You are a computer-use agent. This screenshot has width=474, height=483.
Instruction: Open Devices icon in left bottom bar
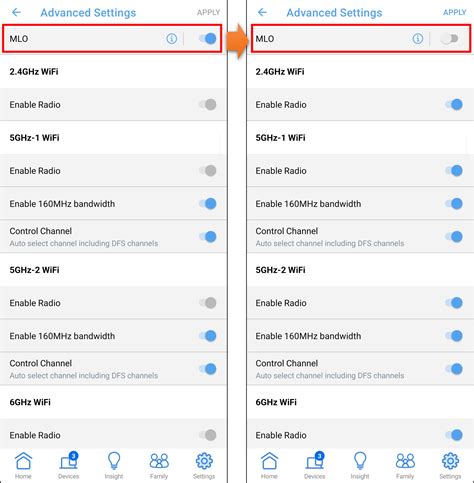(69, 461)
